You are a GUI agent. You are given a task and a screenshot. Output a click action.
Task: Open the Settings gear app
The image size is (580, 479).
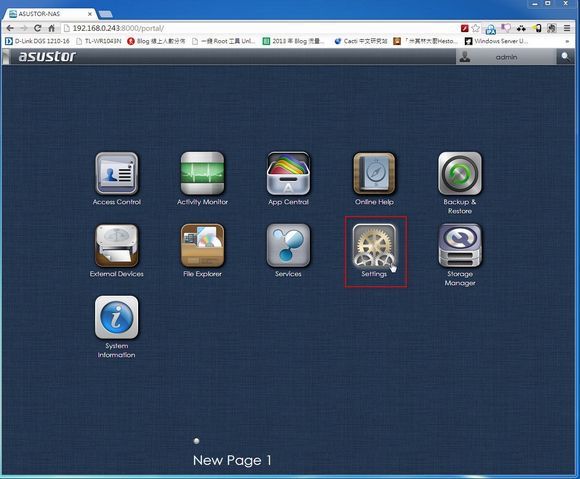click(x=374, y=245)
